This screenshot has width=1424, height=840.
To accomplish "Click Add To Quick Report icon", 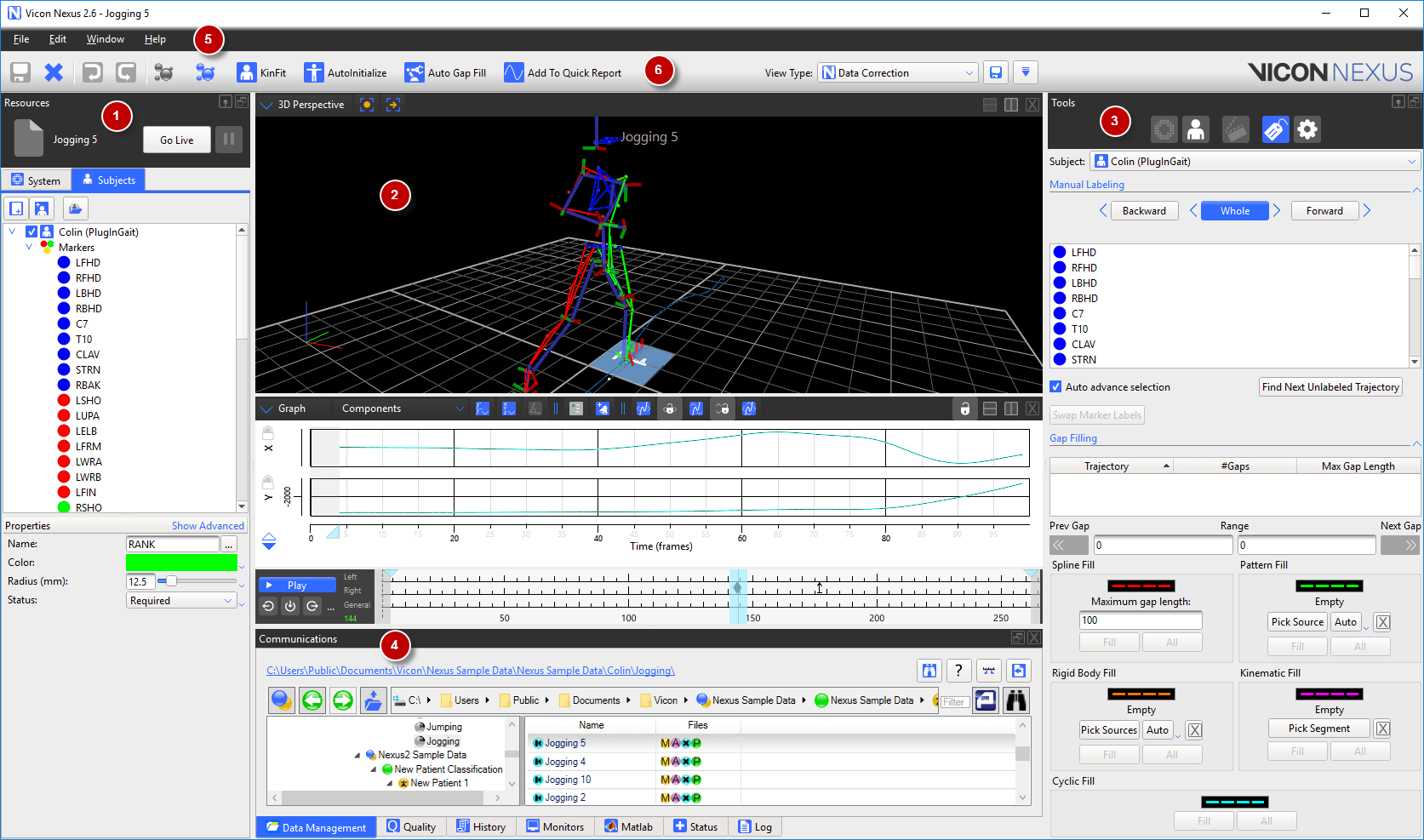I will [x=513, y=72].
